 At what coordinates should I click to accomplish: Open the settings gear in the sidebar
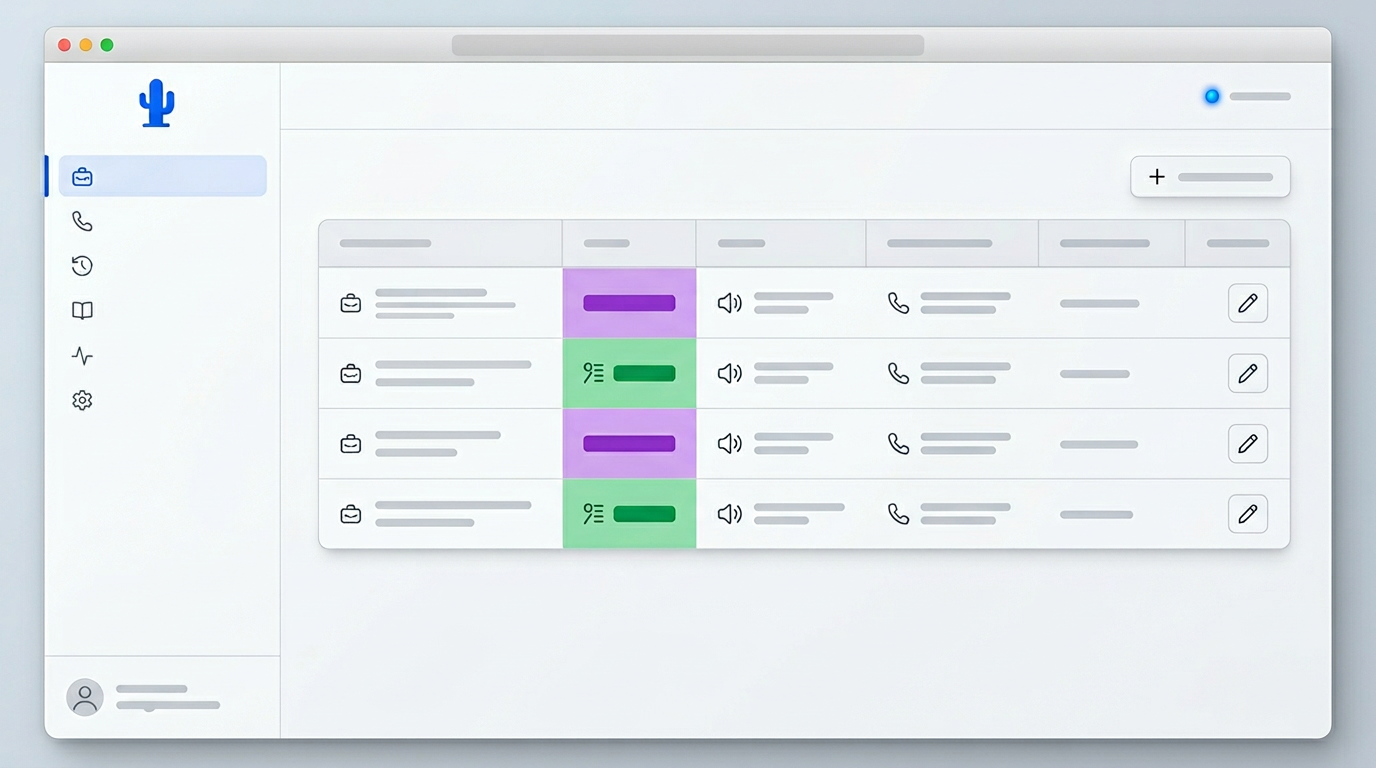(82, 401)
